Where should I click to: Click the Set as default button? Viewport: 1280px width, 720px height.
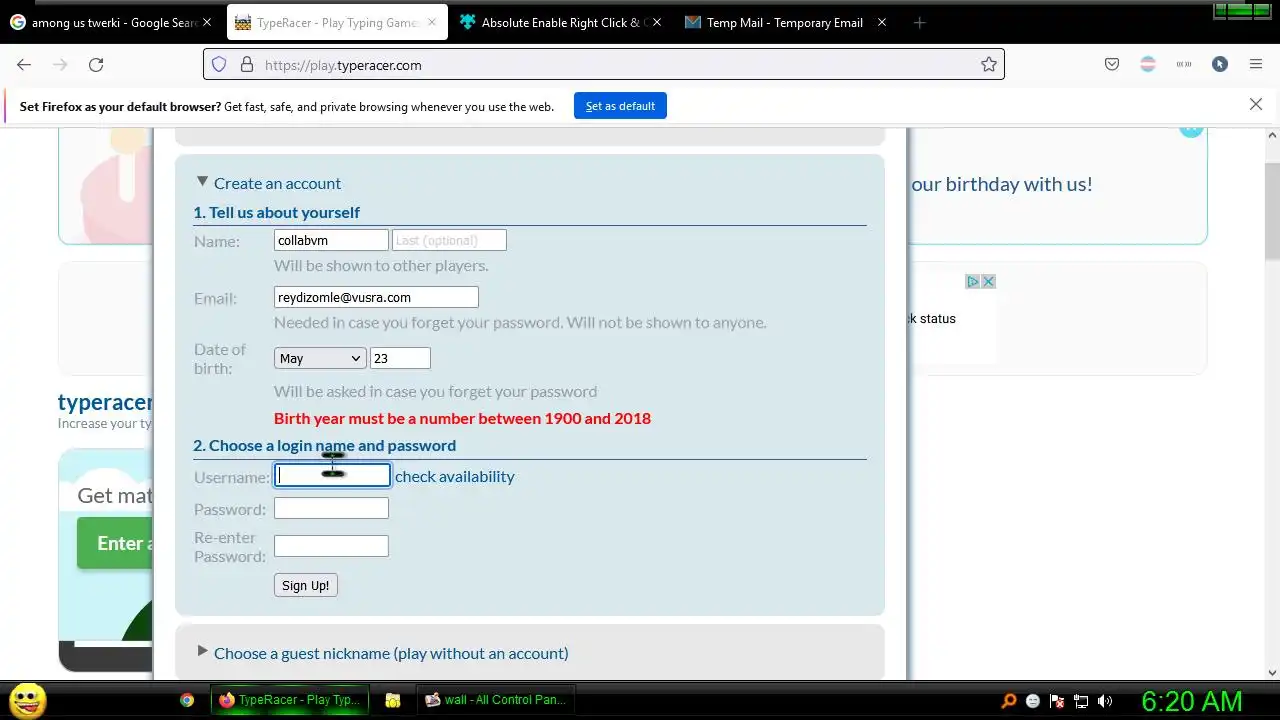click(620, 106)
